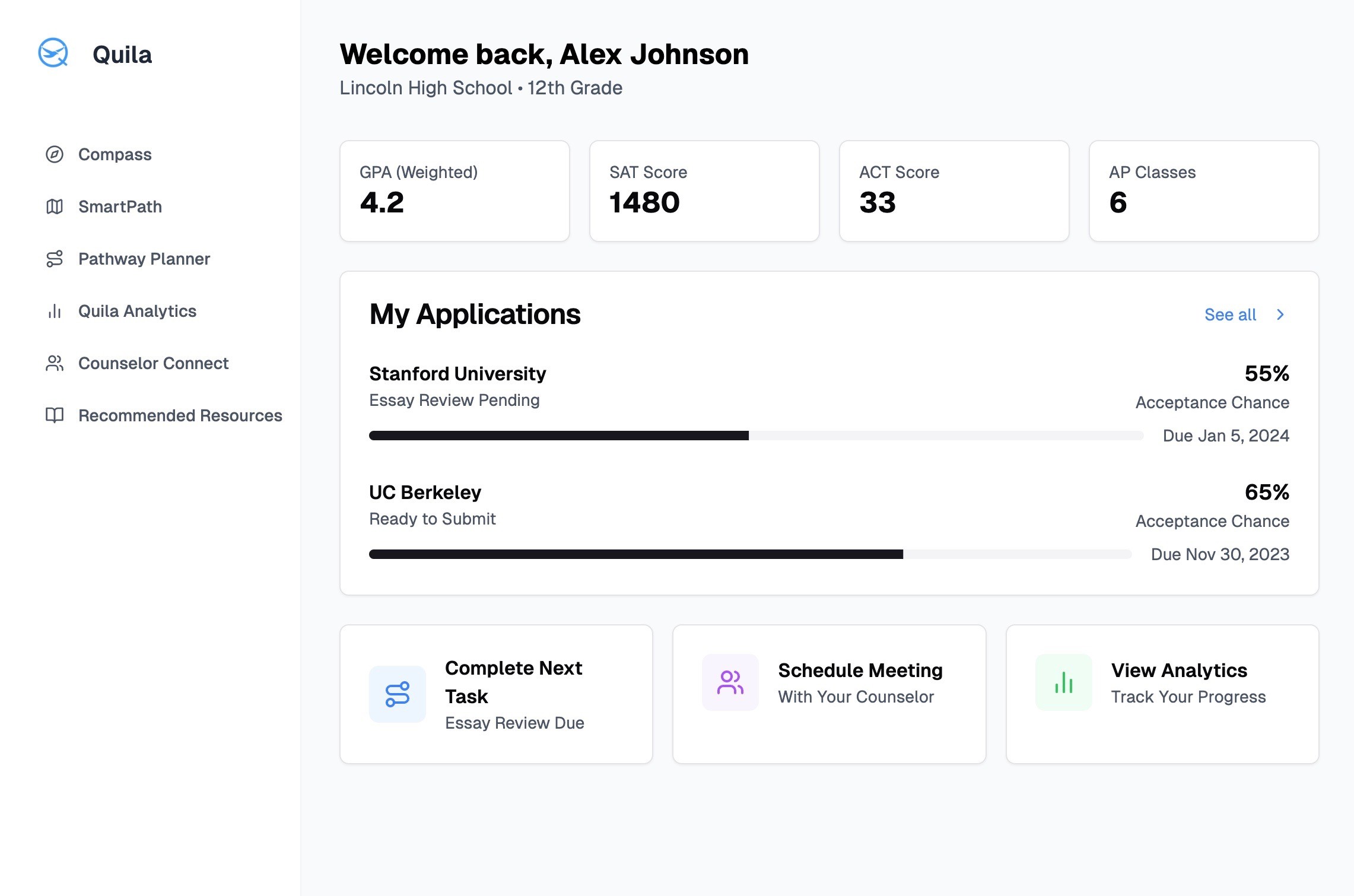The height and width of the screenshot is (896, 1354).
Task: Click the 65% acceptance chance value
Action: tap(1267, 492)
